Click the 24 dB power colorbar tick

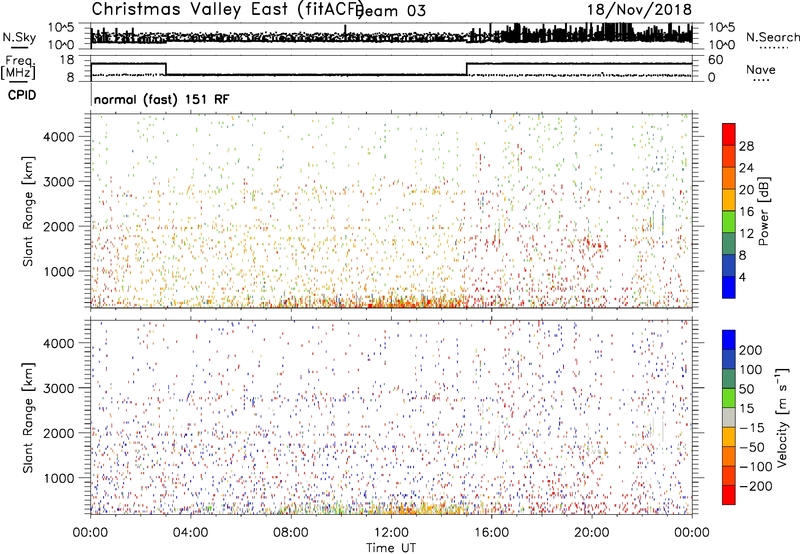(x=746, y=168)
